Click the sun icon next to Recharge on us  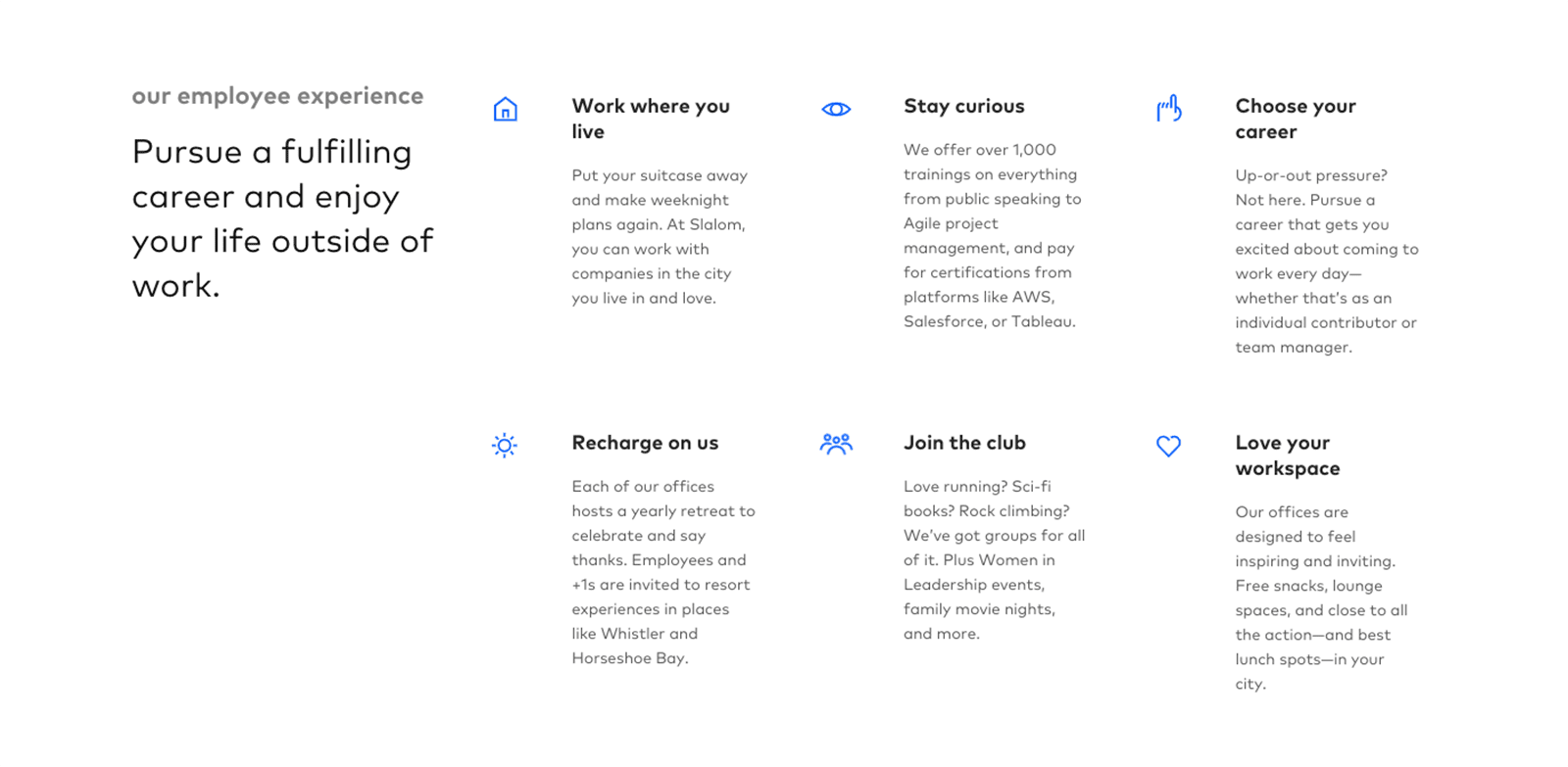coord(505,446)
